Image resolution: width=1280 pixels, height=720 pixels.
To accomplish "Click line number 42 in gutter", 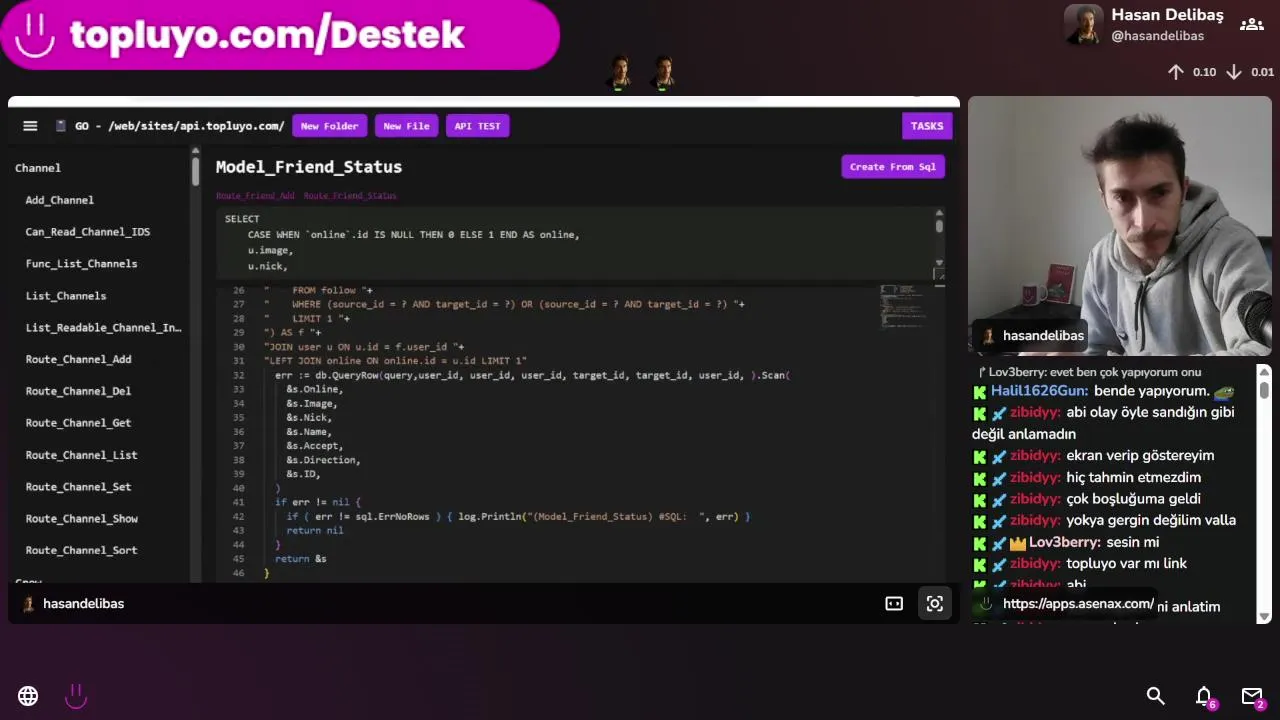I will [238, 517].
